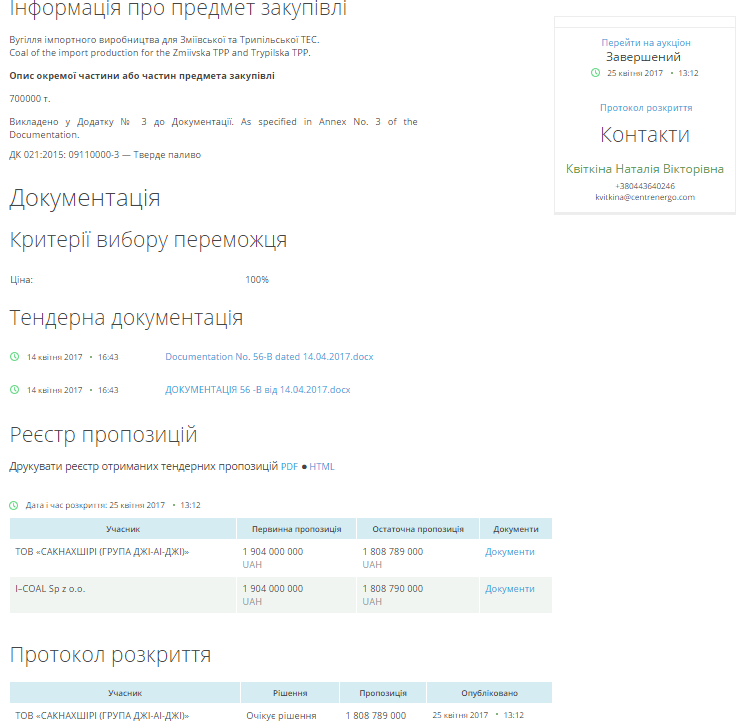The height and width of the screenshot is (721, 743).
Task: Click the clock icon beside the sidebar auction date
Action: click(x=595, y=73)
